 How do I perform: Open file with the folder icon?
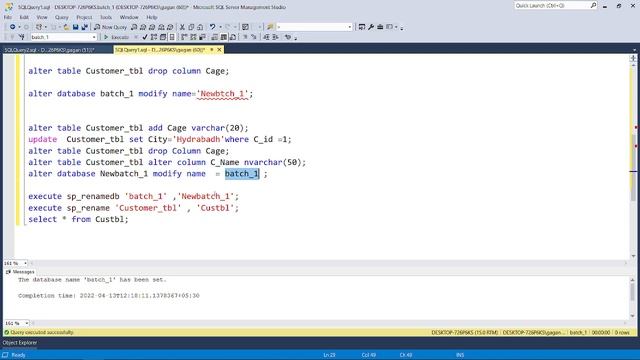click(x=66, y=27)
